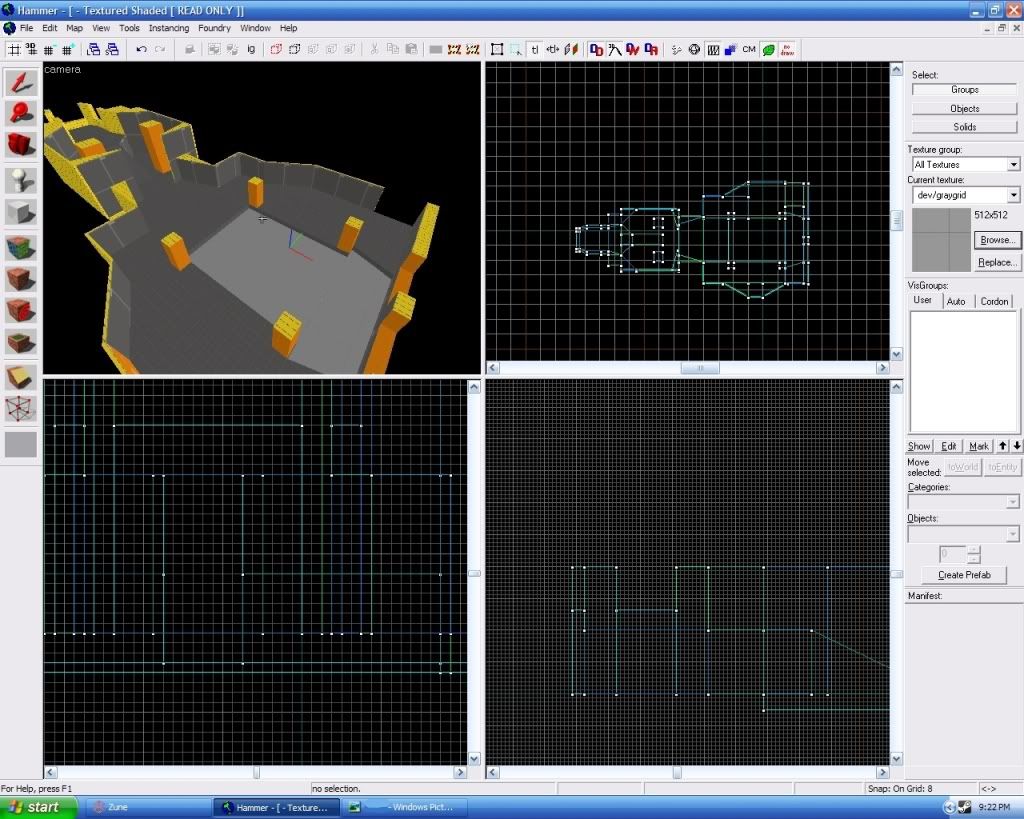1024x819 pixels.
Task: Expand the Current texture dropdown
Action: click(x=1013, y=195)
